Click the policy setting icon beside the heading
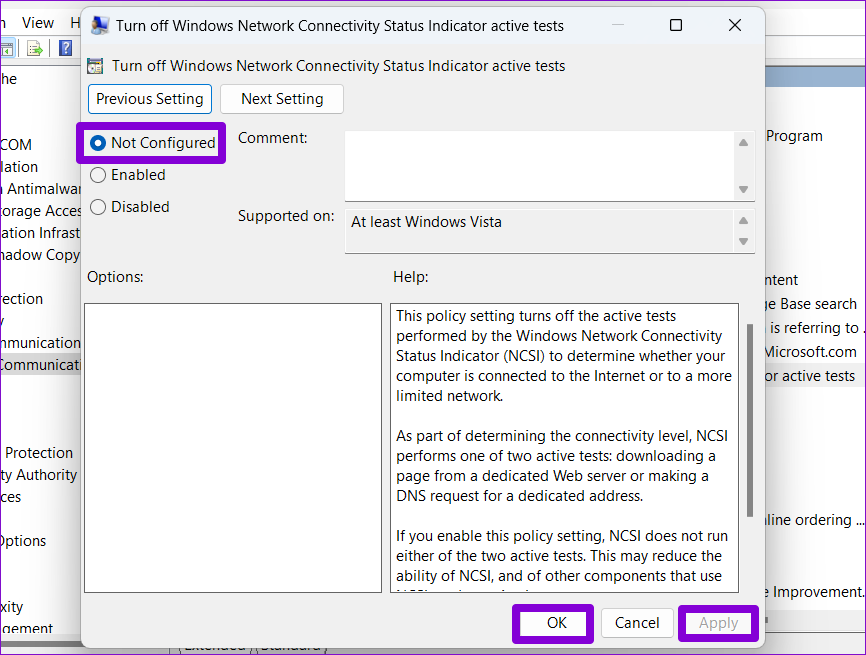 (x=95, y=66)
